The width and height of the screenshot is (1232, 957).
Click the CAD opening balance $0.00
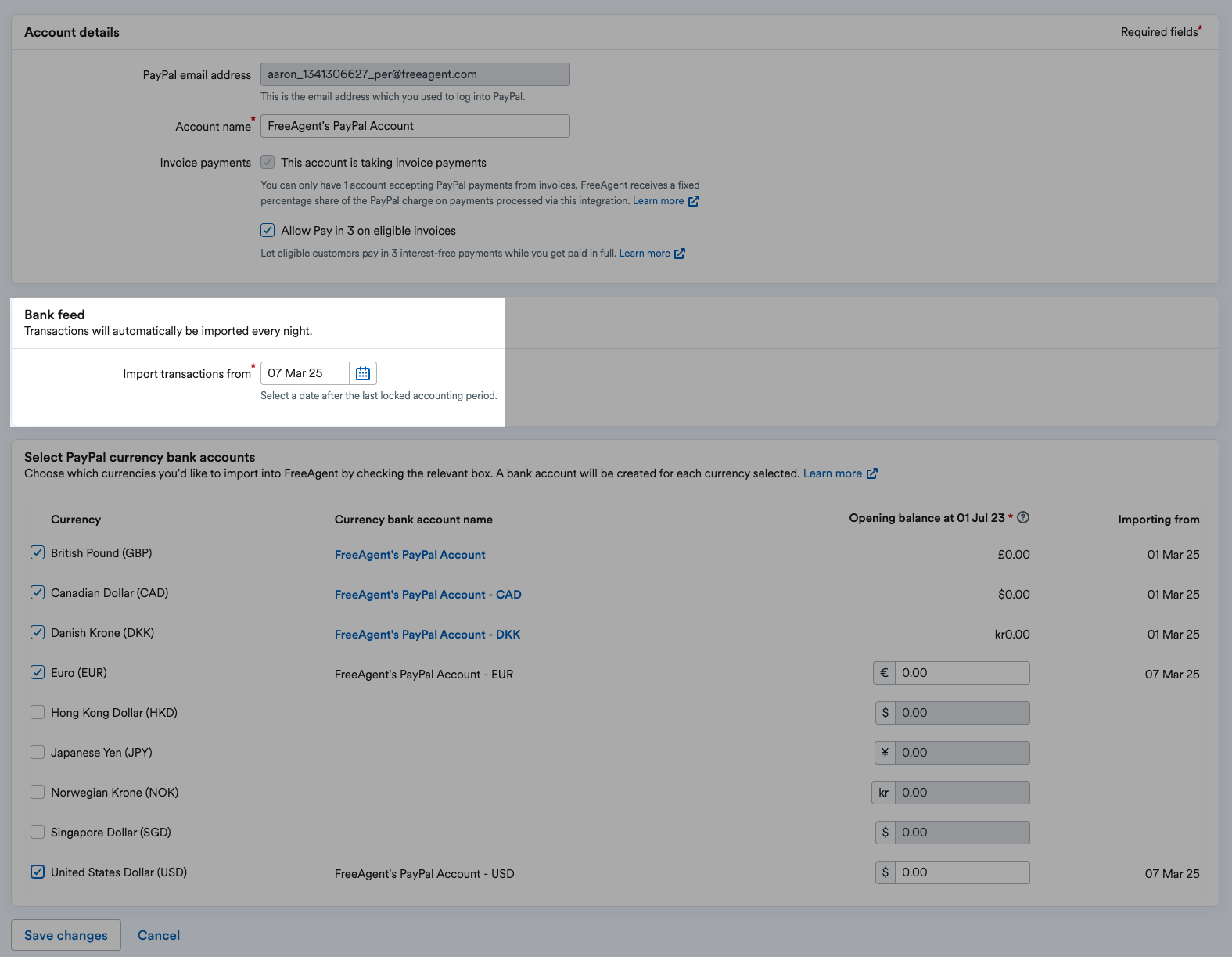click(1014, 595)
